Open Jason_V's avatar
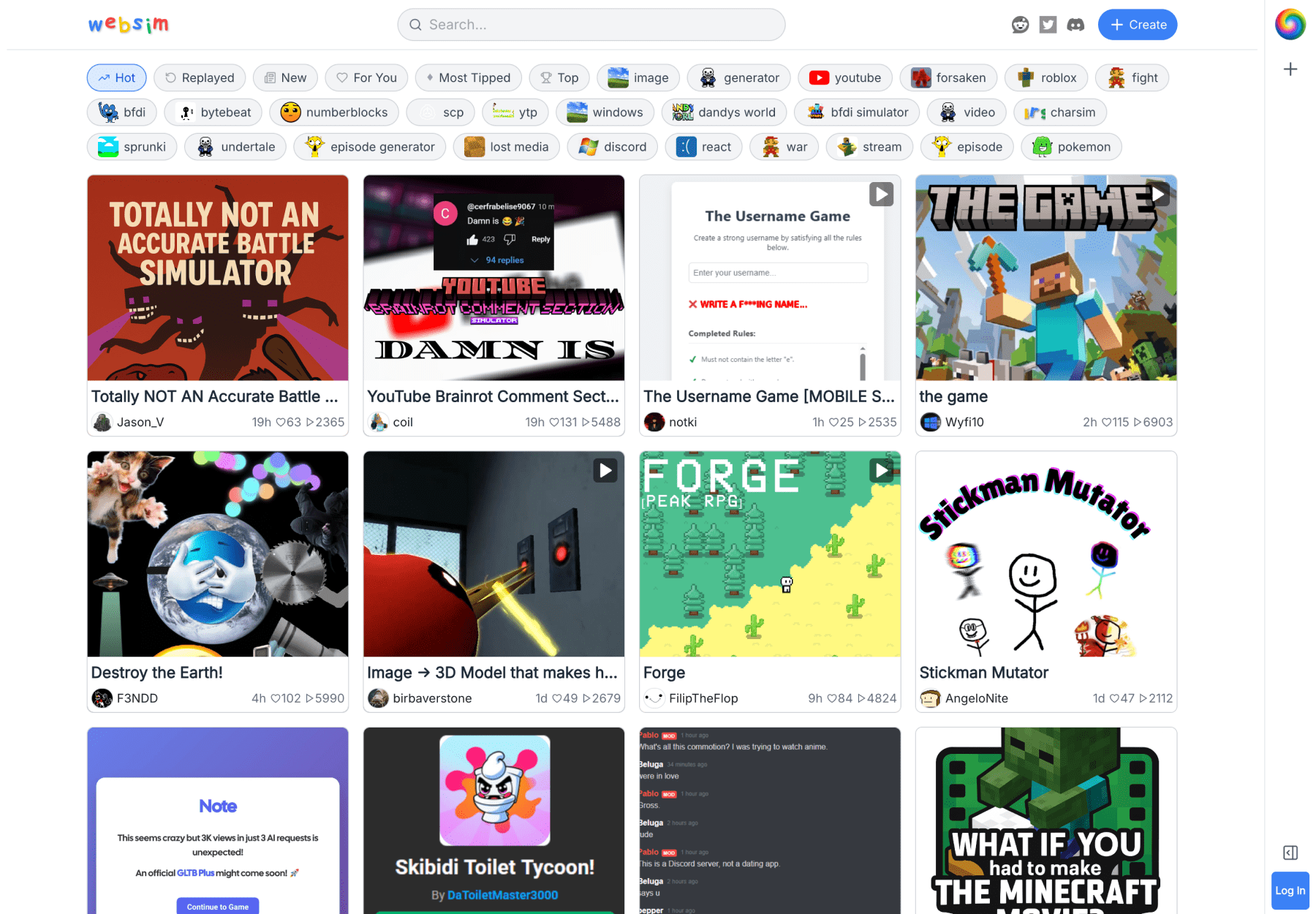Image resolution: width=1316 pixels, height=914 pixels. [x=102, y=422]
